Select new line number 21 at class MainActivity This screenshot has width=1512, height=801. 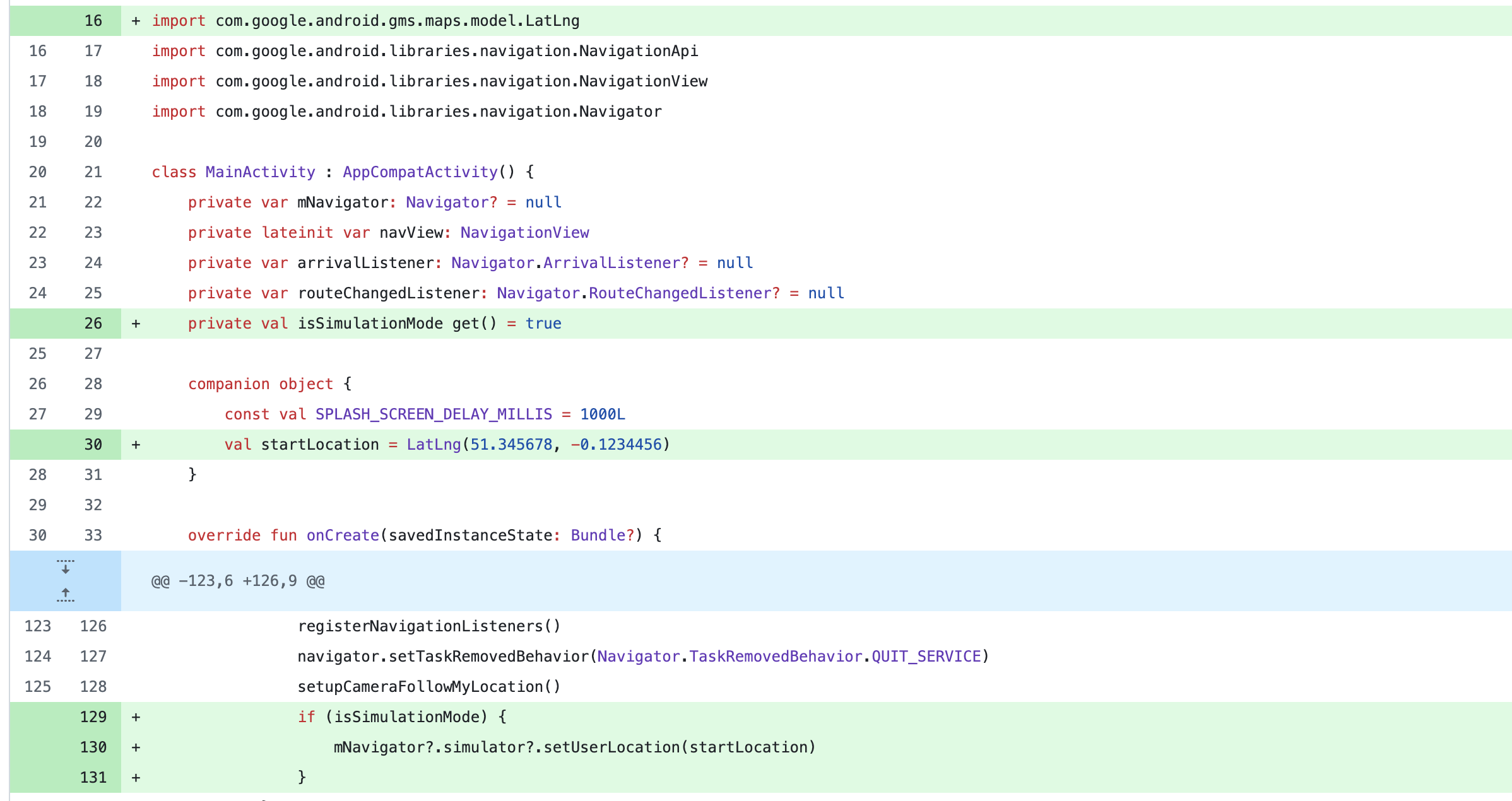pos(93,172)
